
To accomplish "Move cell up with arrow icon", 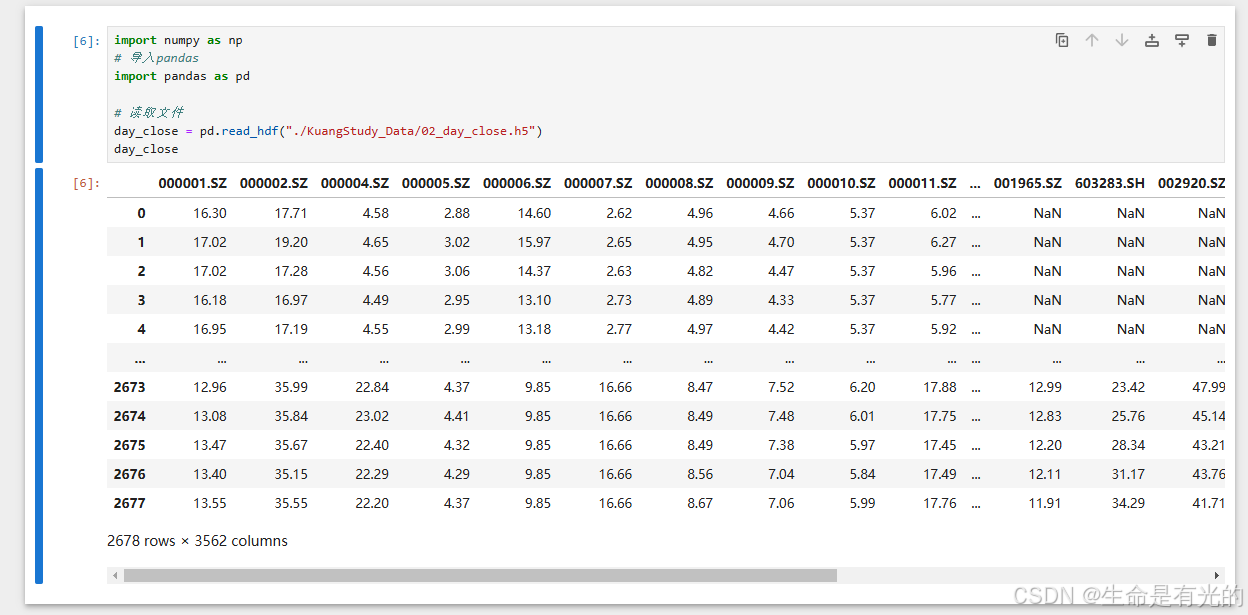I will pyautogui.click(x=1092, y=40).
